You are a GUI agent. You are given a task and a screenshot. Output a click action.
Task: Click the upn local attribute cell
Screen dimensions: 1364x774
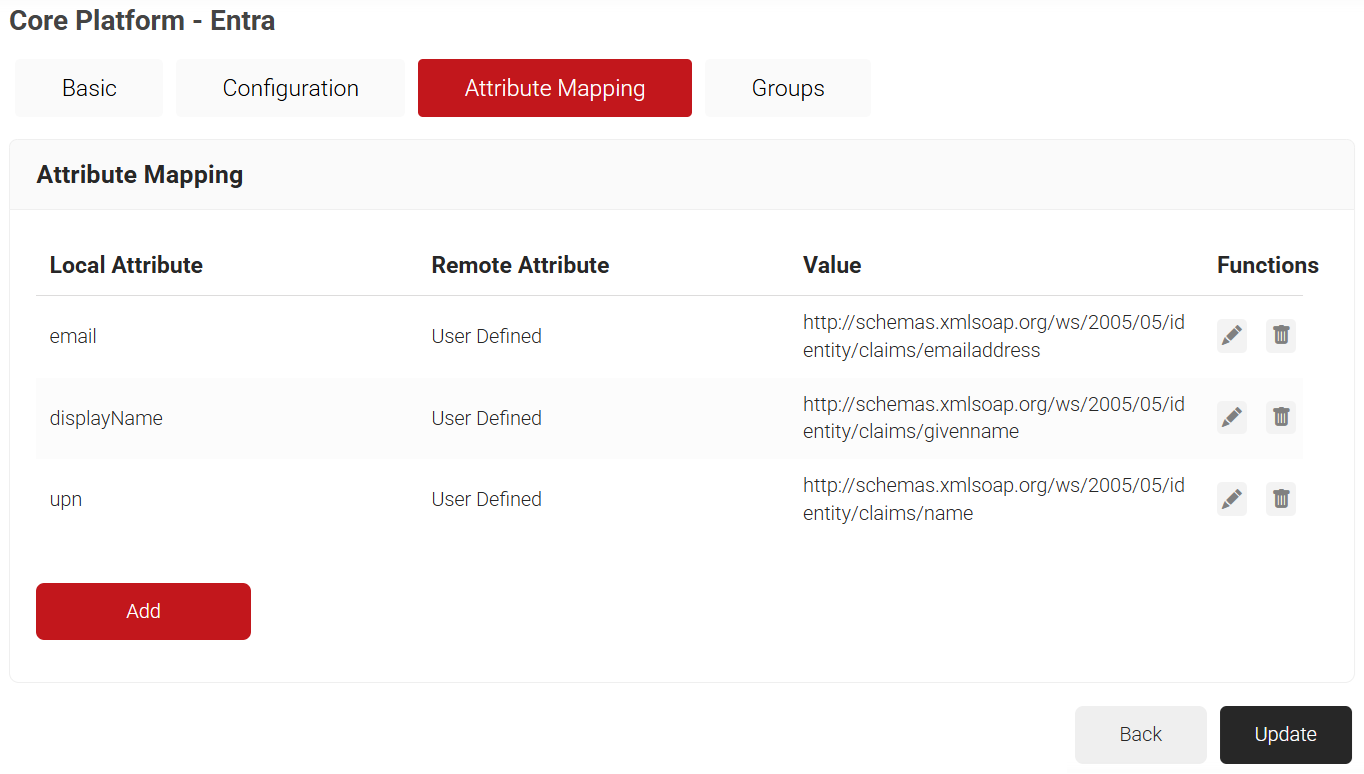[x=66, y=499]
